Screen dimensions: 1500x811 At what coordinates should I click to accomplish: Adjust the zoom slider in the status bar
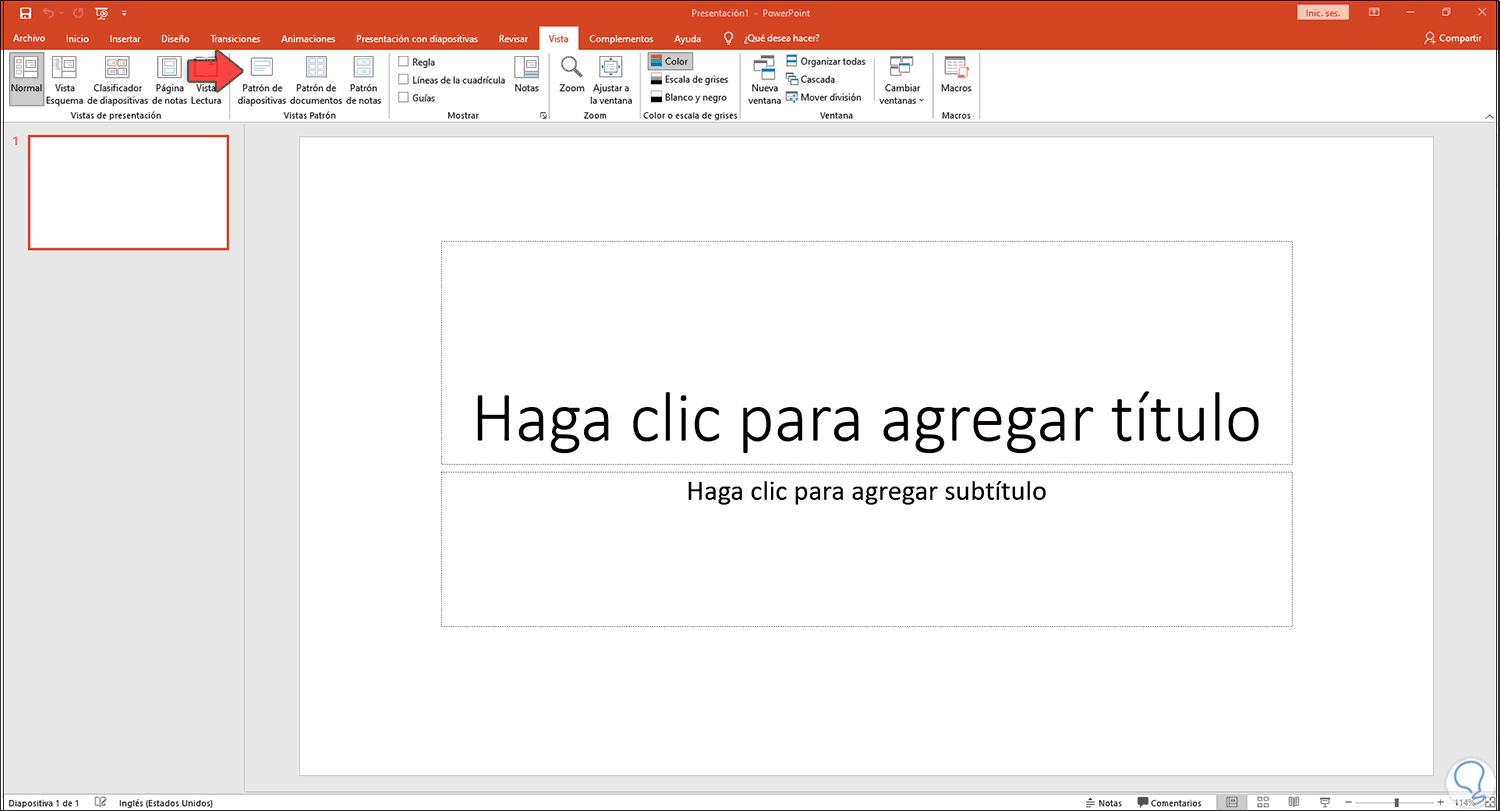click(1396, 803)
